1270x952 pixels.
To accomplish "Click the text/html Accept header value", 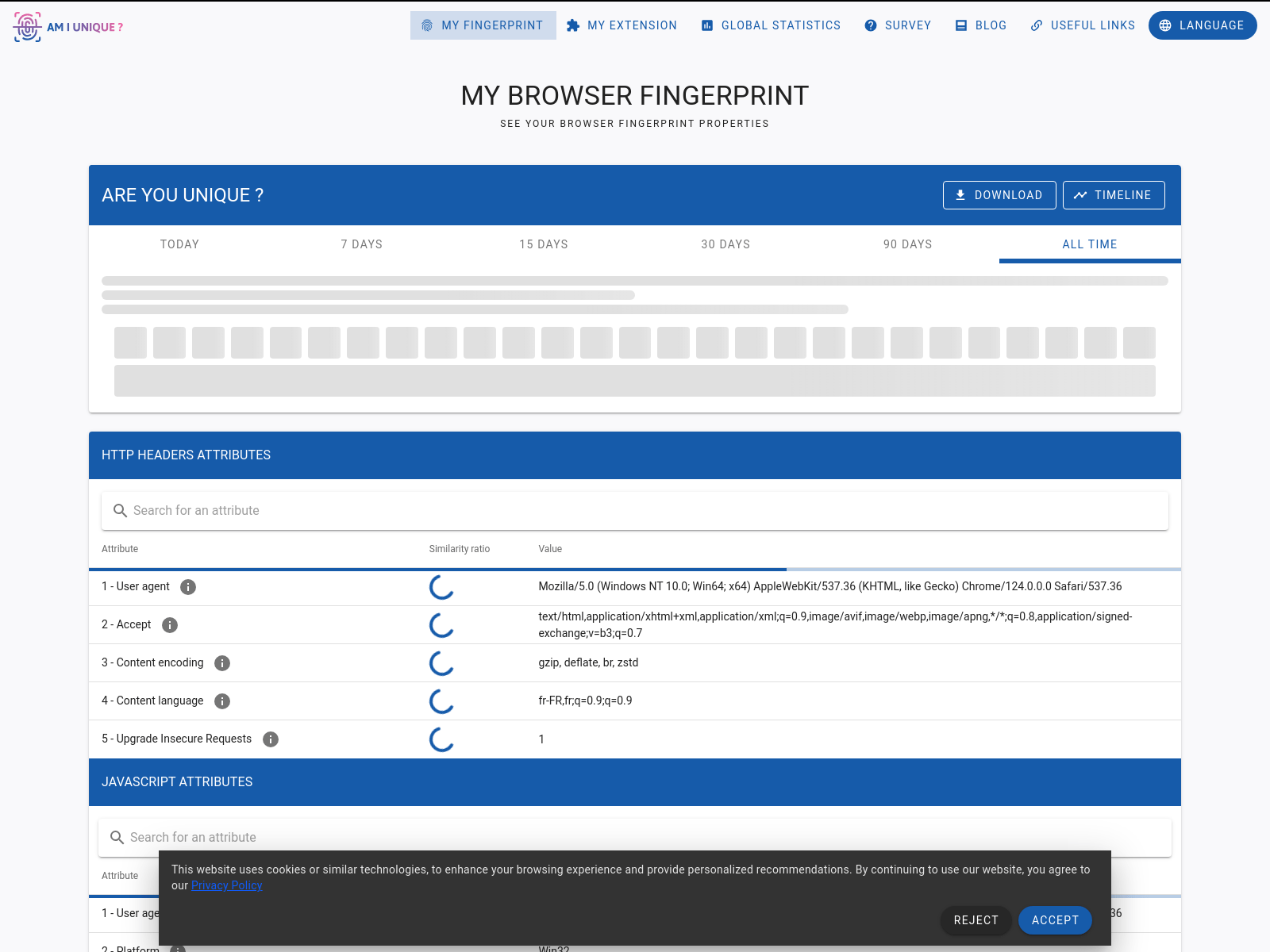I will (835, 624).
